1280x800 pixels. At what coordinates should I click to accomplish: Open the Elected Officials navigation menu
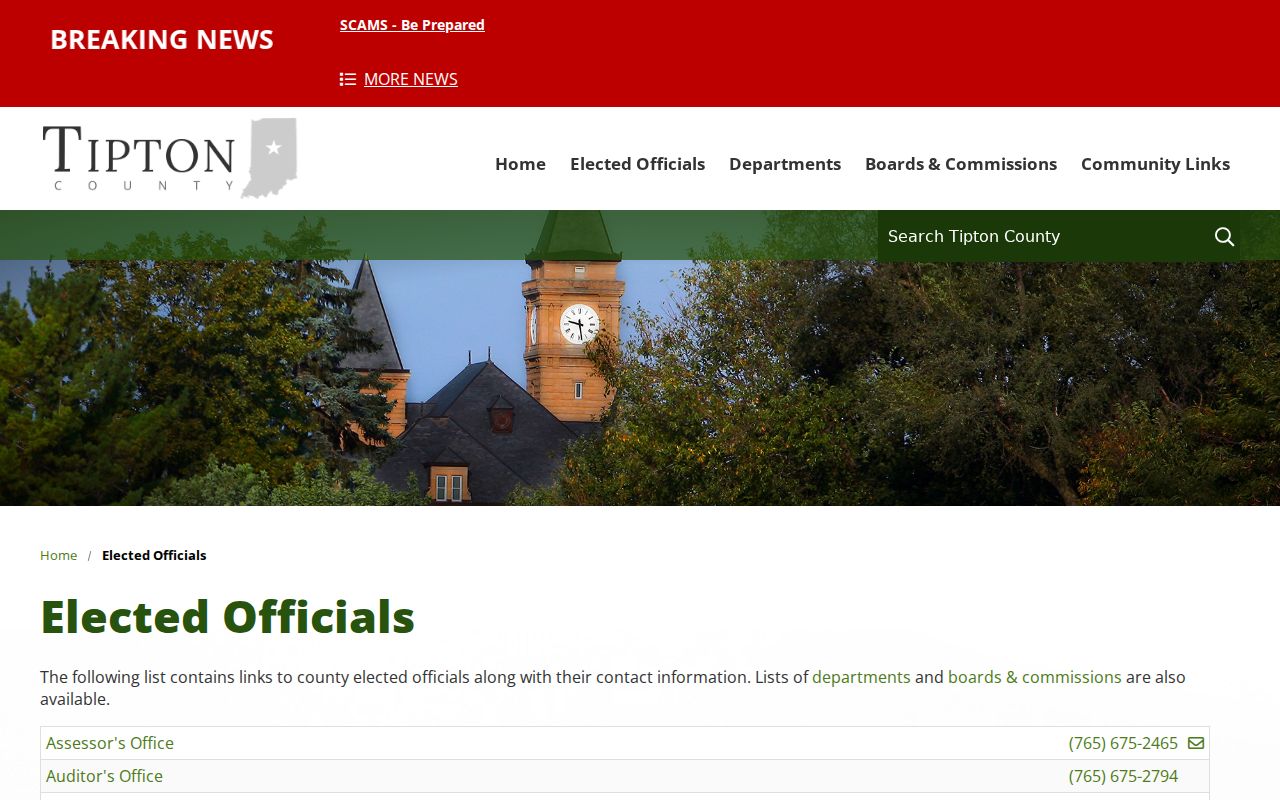click(x=637, y=164)
